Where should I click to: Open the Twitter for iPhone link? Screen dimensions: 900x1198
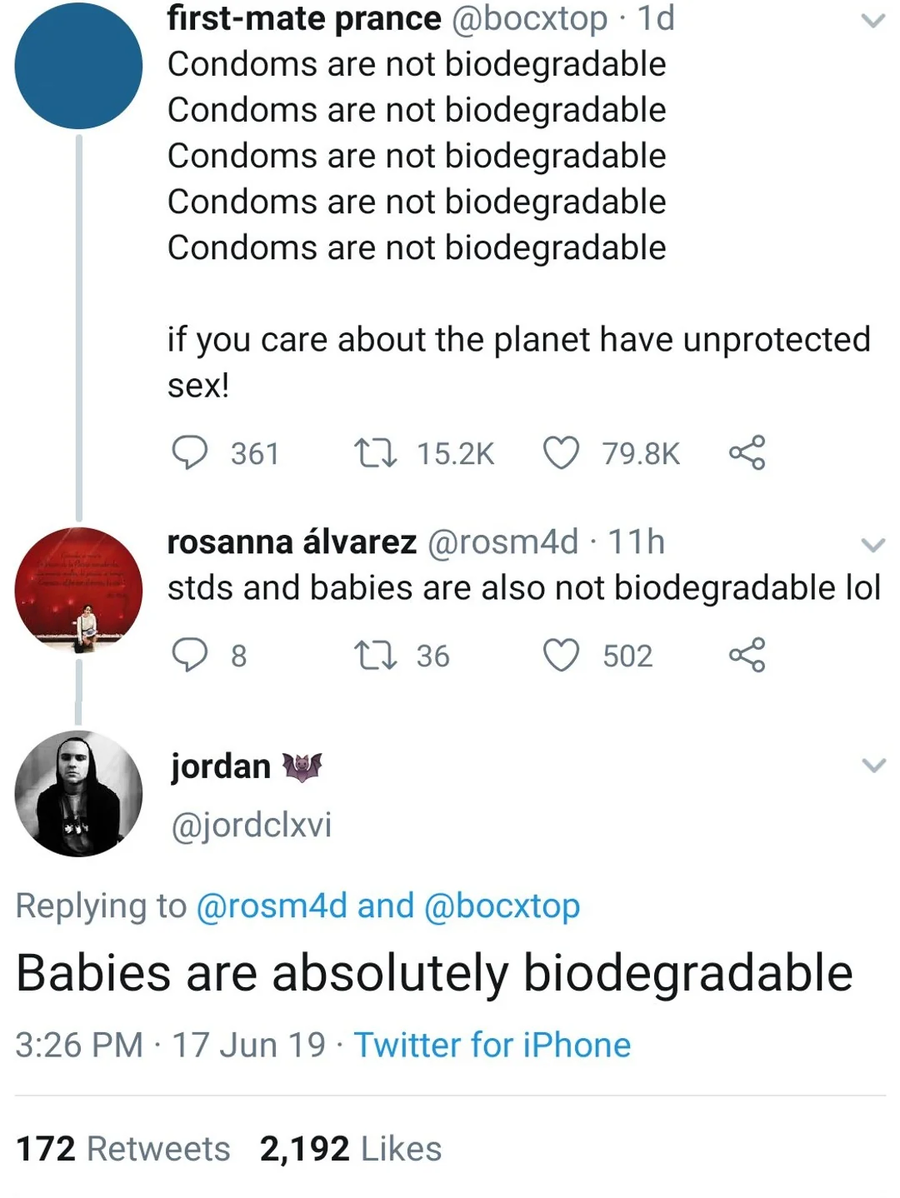(x=492, y=1044)
